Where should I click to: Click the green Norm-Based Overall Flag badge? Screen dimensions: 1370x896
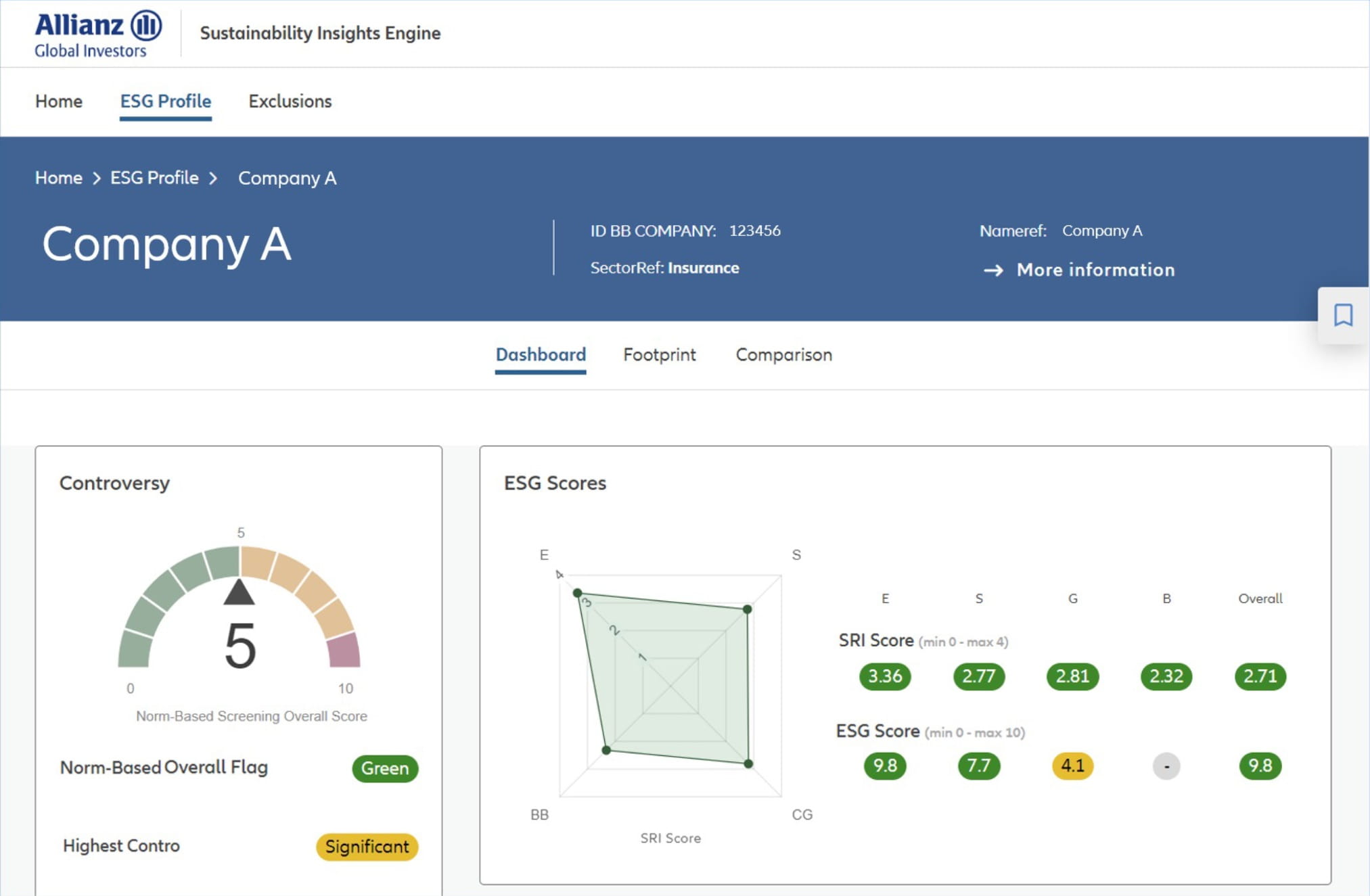tap(385, 769)
